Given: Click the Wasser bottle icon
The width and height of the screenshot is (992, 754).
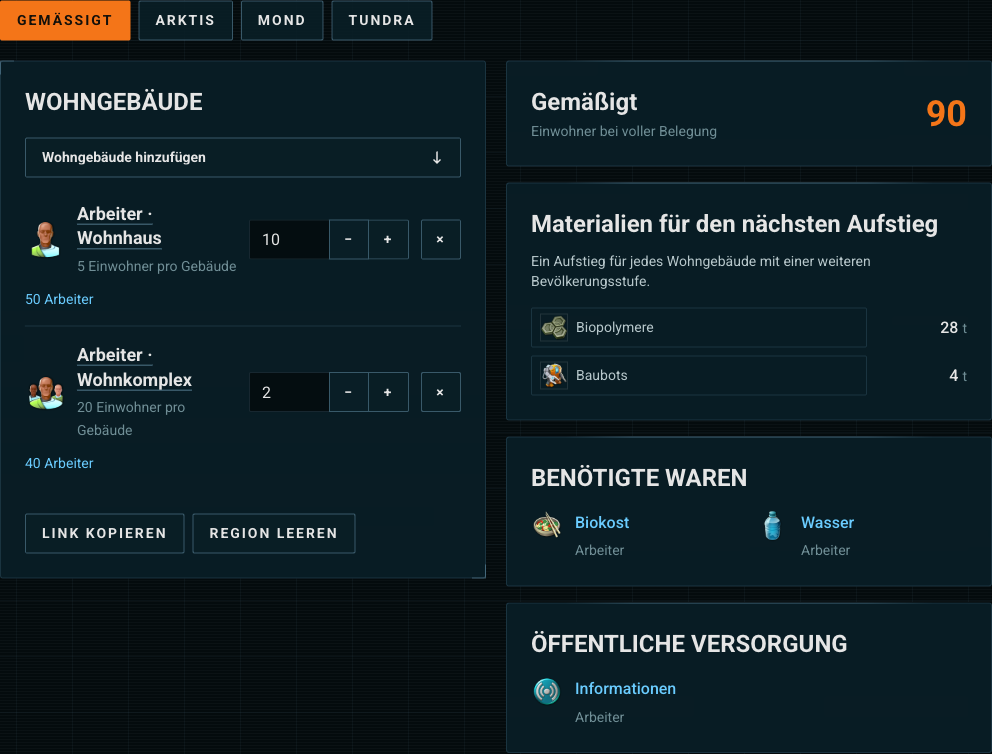Looking at the screenshot, I should pyautogui.click(x=772, y=526).
